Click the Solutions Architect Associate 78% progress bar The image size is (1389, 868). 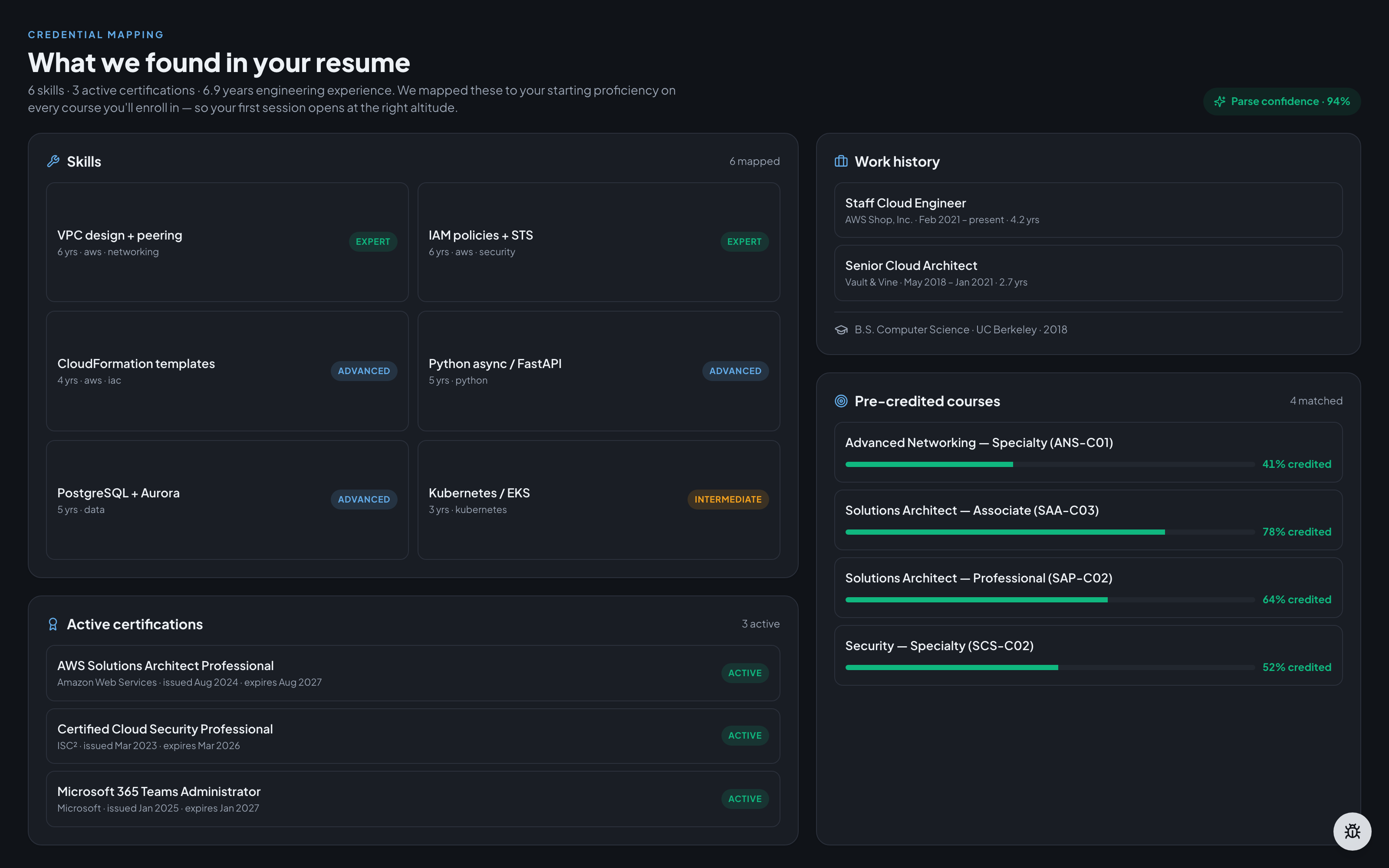click(1050, 532)
